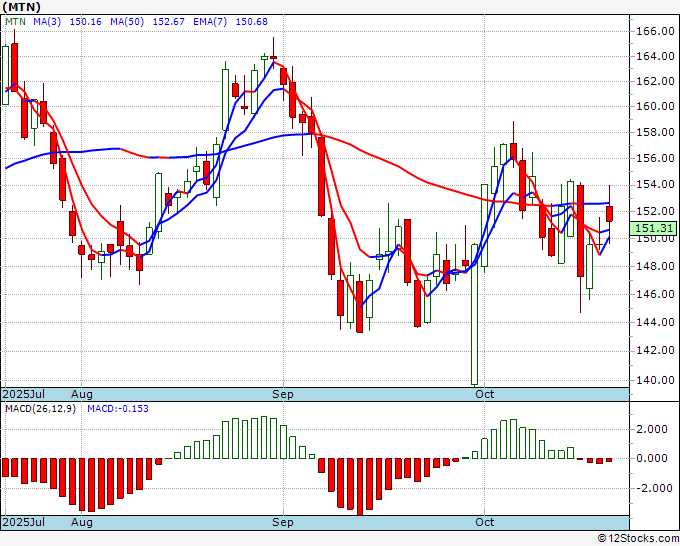Select the MTN legend label
Viewport: 680px width, 546px height.
(15, 21)
